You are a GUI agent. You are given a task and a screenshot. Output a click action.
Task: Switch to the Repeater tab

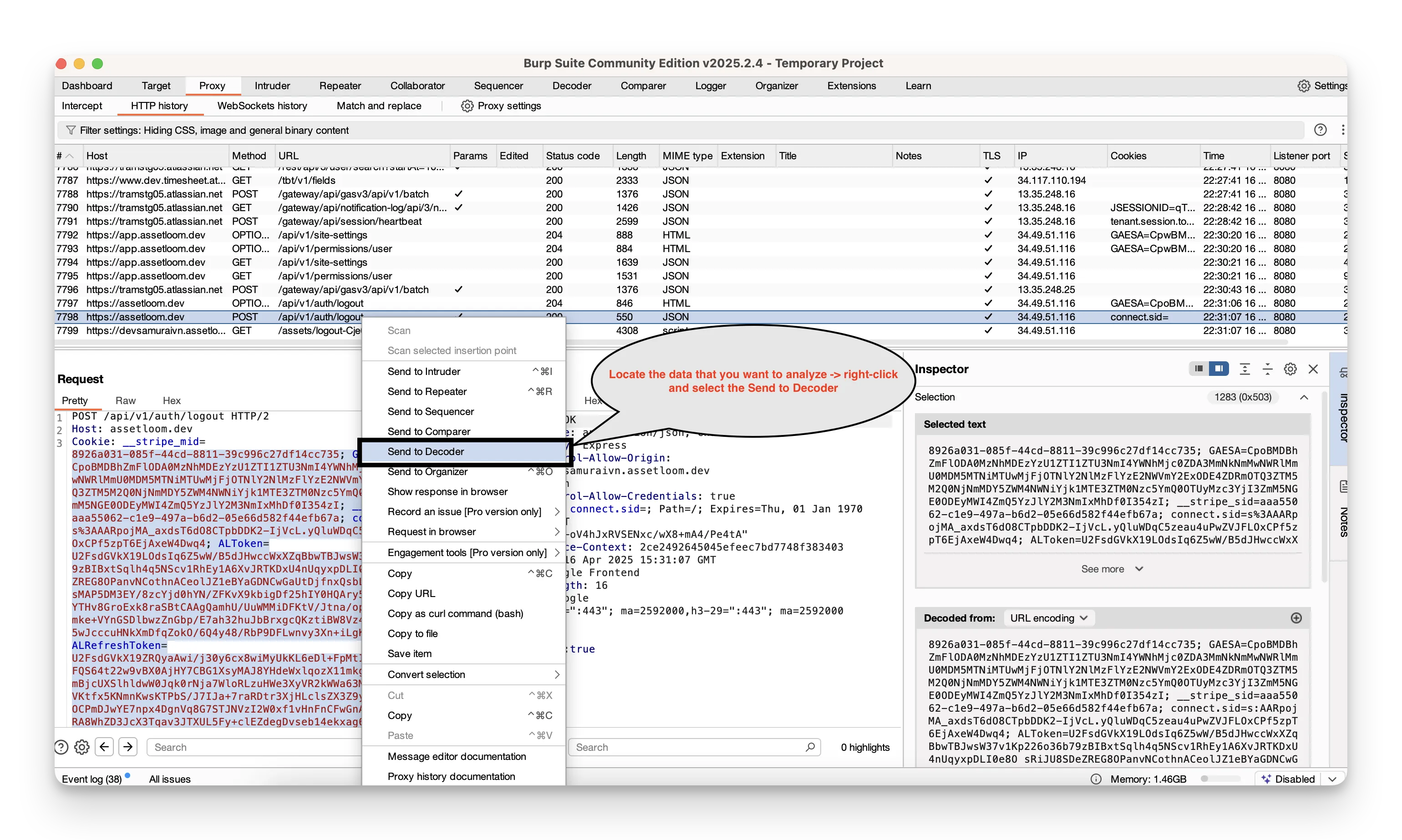click(340, 86)
